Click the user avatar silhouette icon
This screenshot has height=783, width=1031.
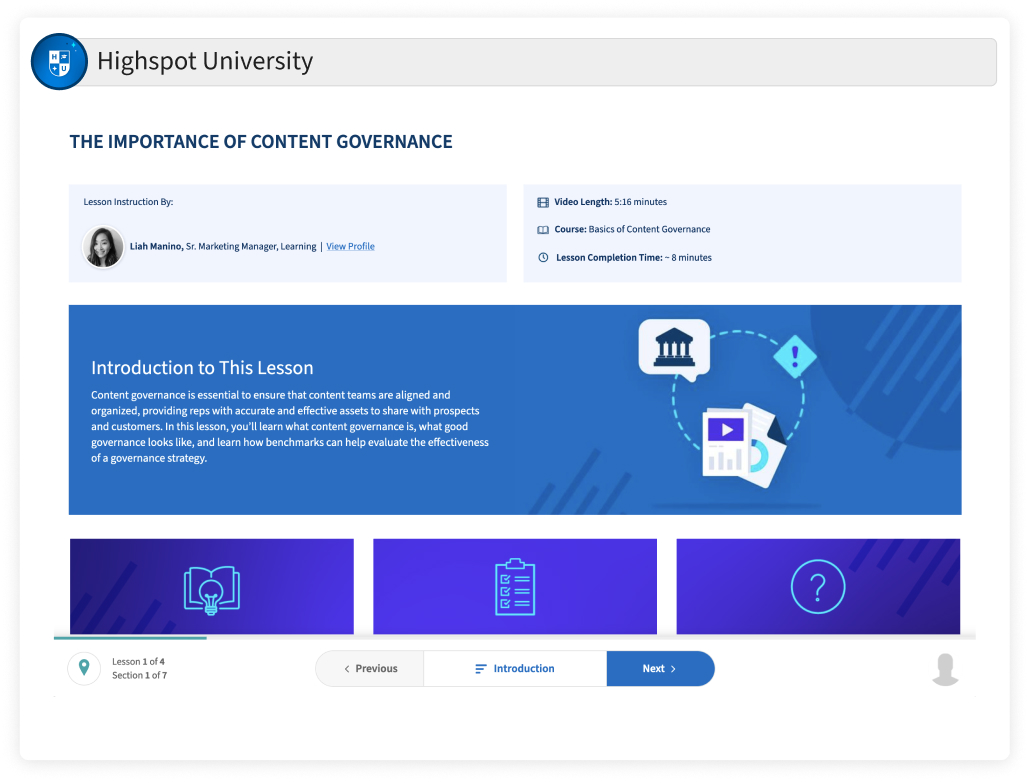tap(945, 669)
